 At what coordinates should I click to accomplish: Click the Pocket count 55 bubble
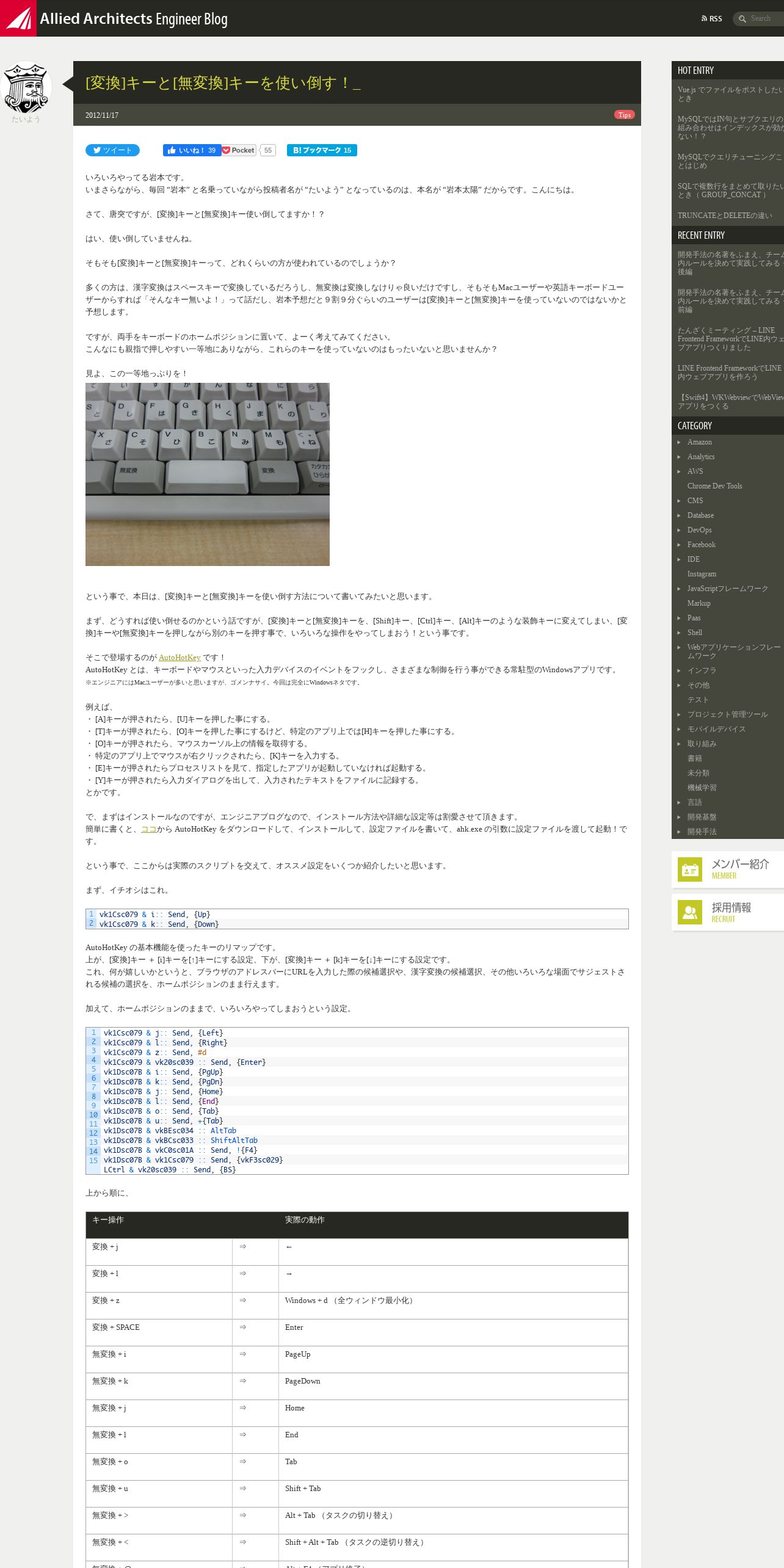click(x=268, y=150)
